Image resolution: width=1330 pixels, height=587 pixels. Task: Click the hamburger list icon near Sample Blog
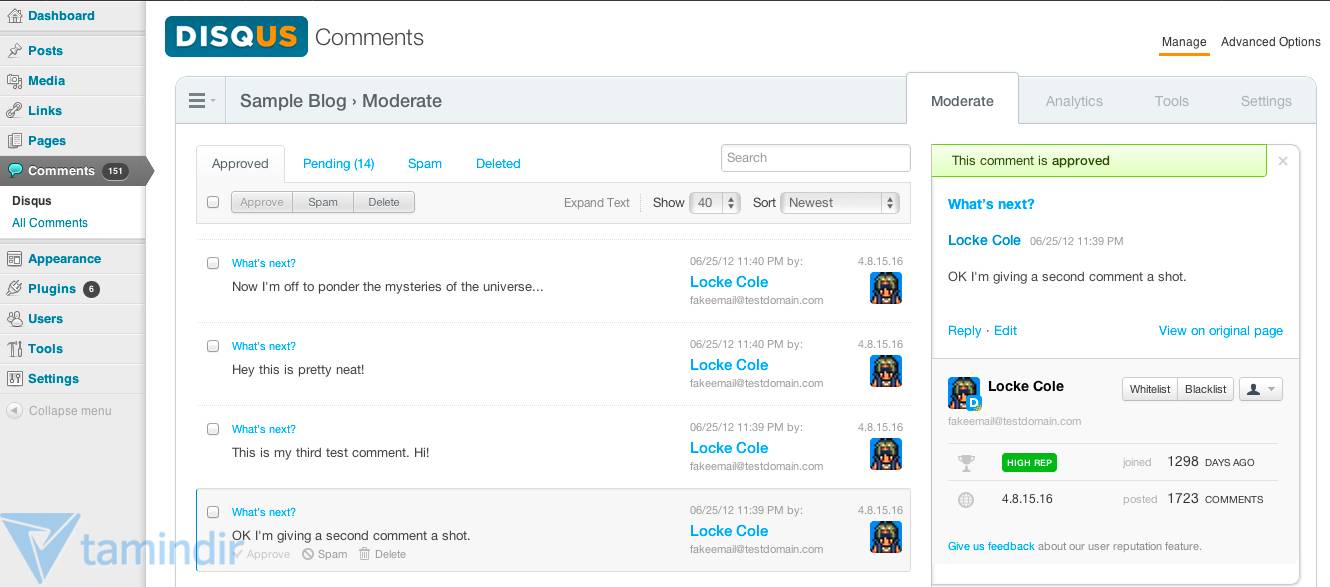click(196, 99)
